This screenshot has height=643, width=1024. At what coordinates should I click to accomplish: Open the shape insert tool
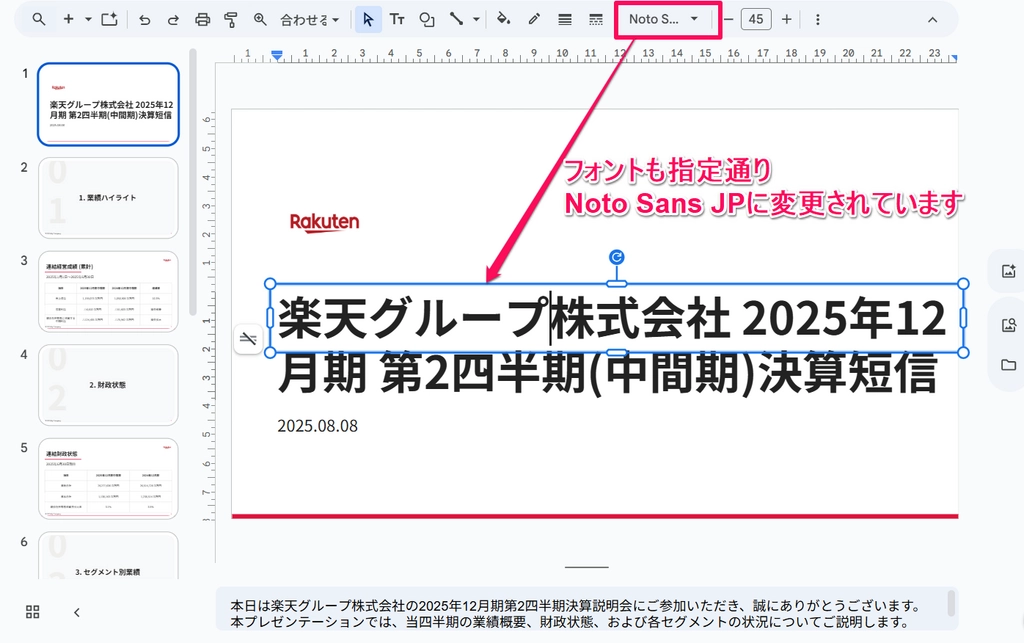click(426, 20)
